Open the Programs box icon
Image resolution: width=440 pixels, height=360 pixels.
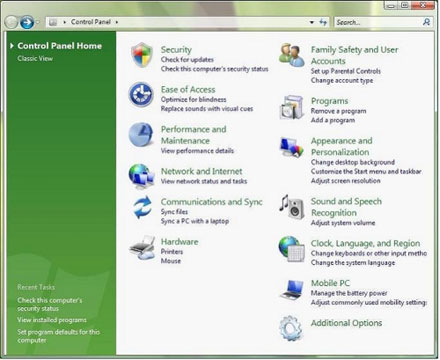(292, 107)
